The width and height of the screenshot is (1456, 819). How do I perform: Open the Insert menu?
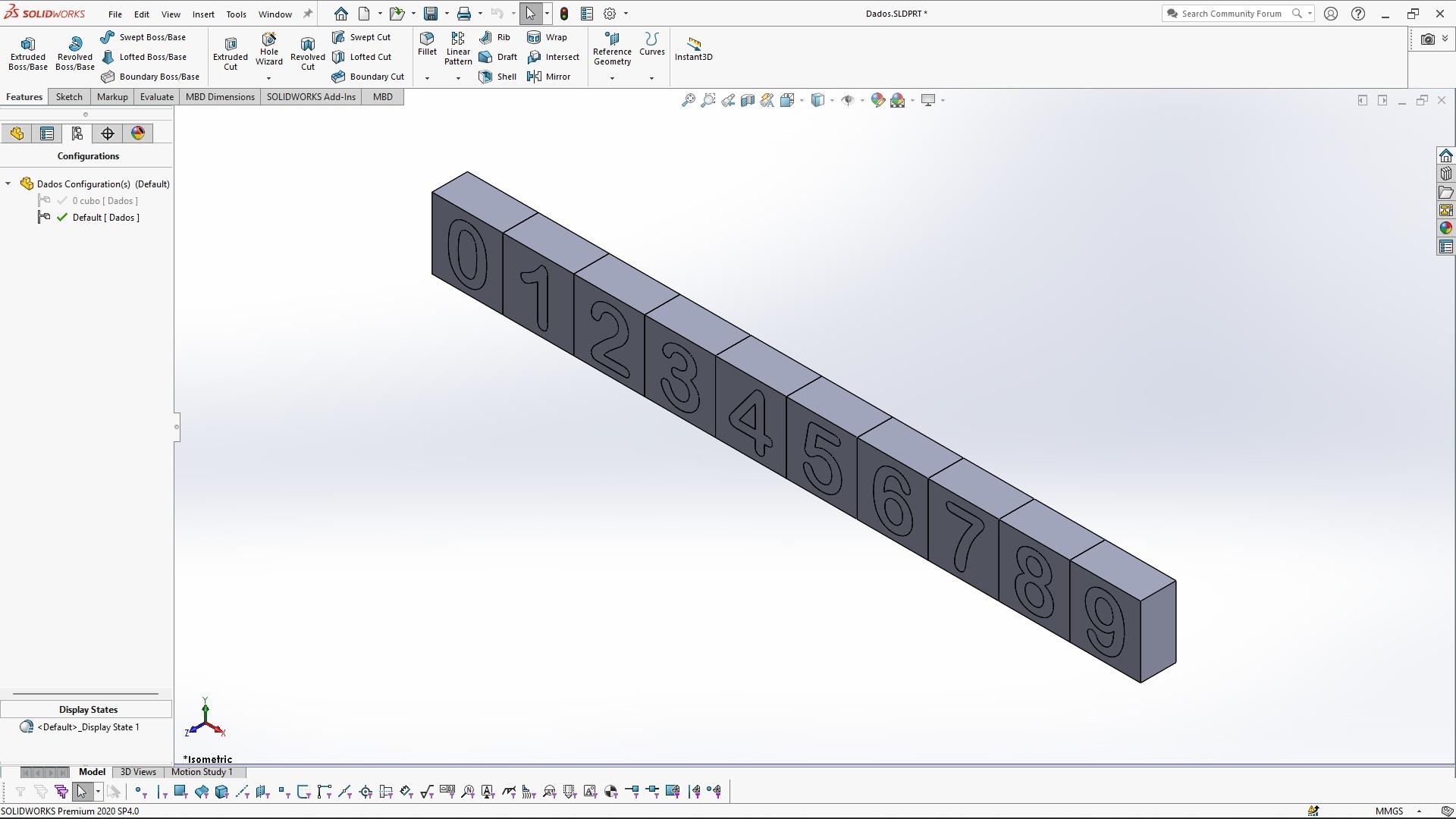[x=203, y=14]
